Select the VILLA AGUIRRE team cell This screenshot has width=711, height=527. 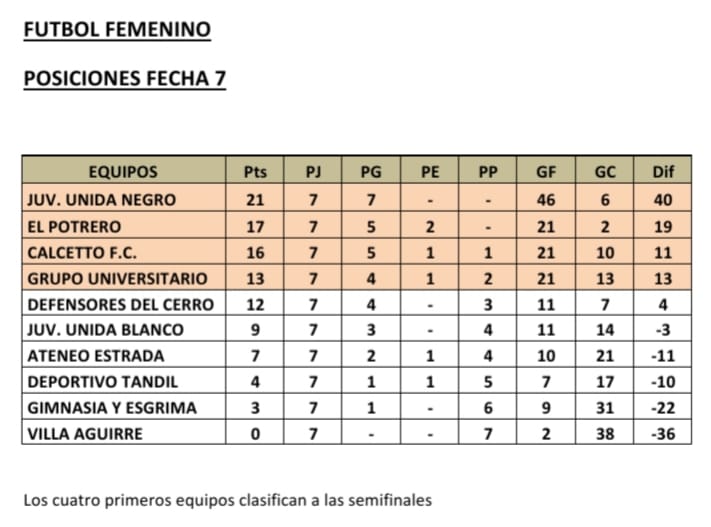click(85, 433)
